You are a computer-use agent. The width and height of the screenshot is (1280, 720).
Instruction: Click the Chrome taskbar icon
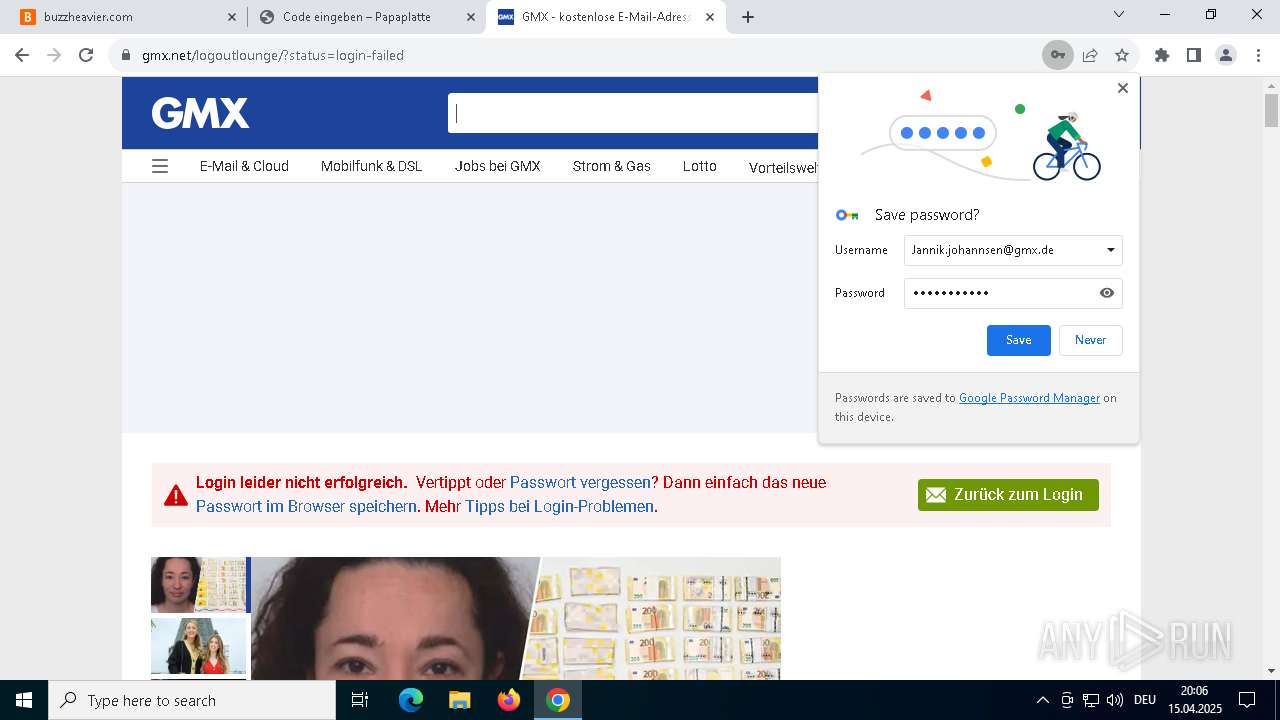coord(558,700)
